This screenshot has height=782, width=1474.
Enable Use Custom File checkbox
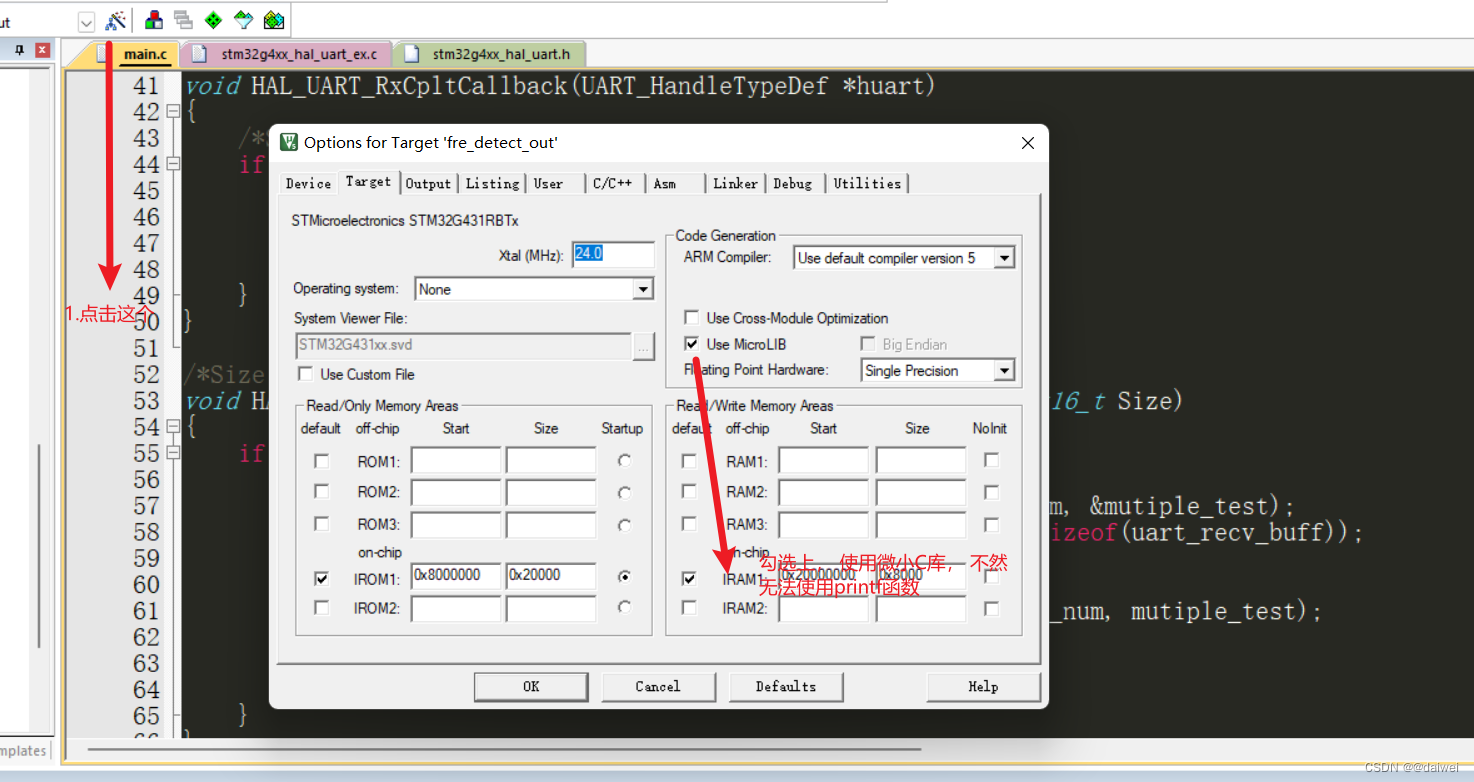pyautogui.click(x=306, y=374)
